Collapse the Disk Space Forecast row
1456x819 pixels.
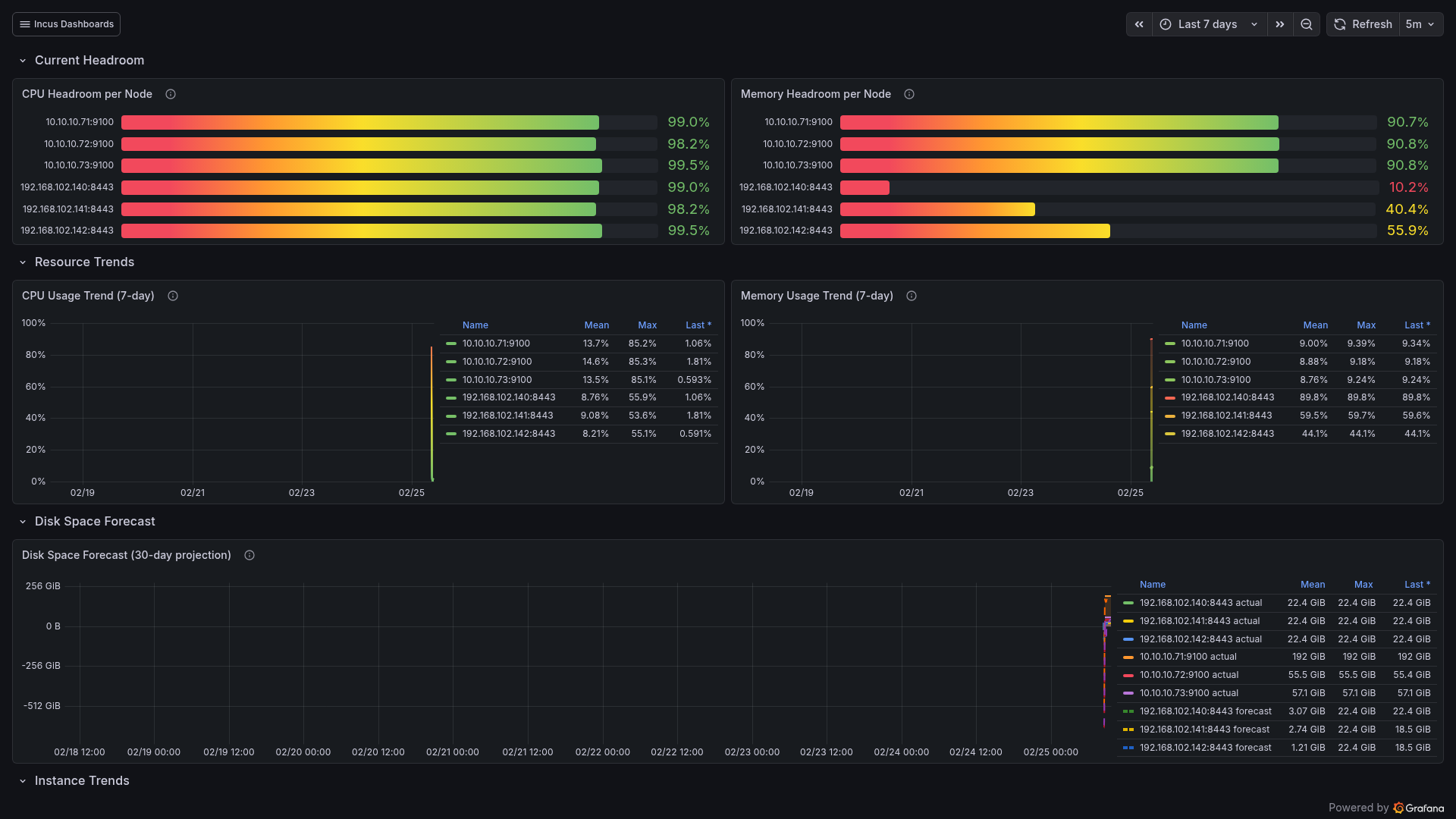click(23, 522)
